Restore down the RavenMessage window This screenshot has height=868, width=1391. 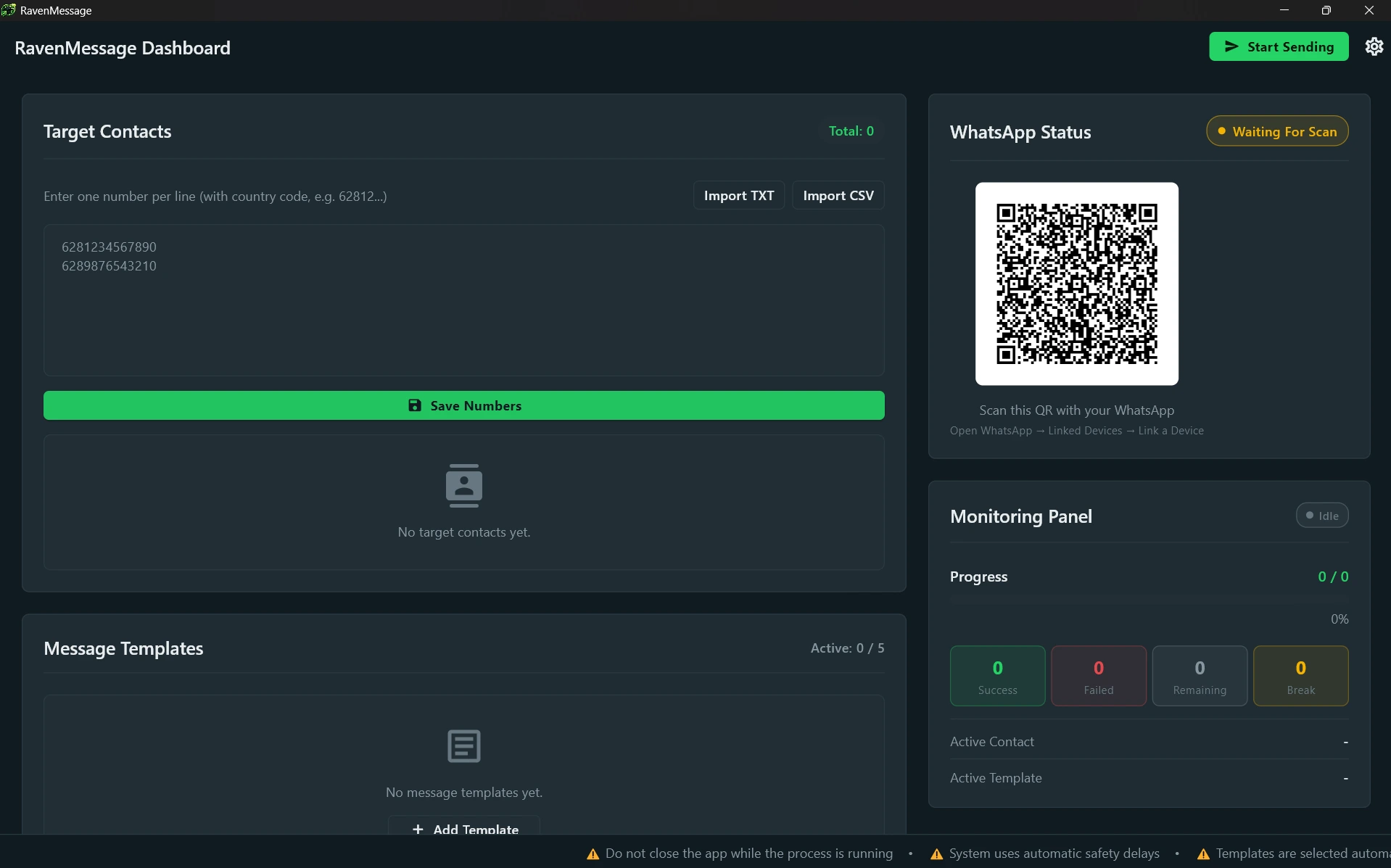click(x=1326, y=10)
